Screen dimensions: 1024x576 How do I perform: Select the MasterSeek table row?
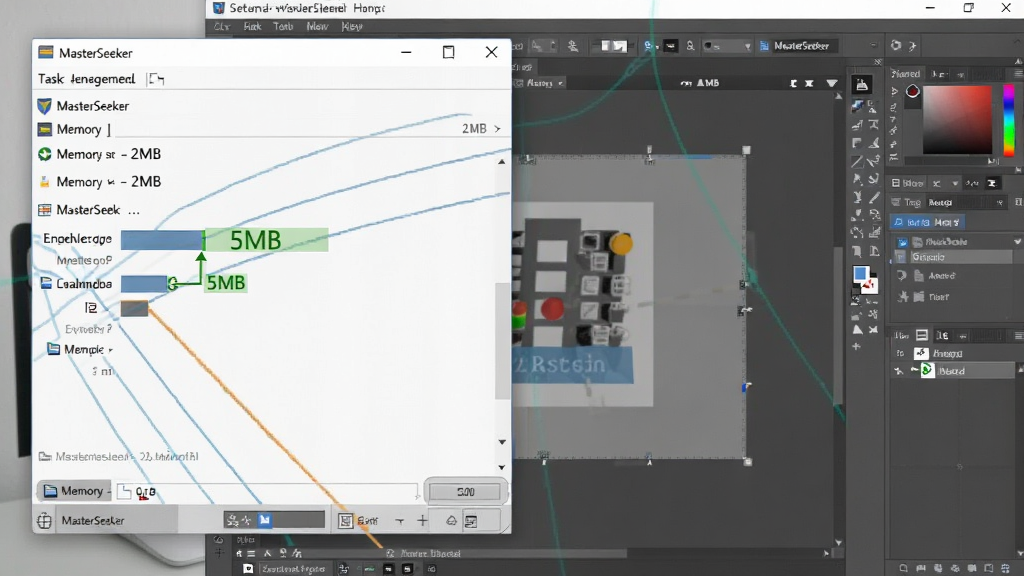click(x=89, y=210)
